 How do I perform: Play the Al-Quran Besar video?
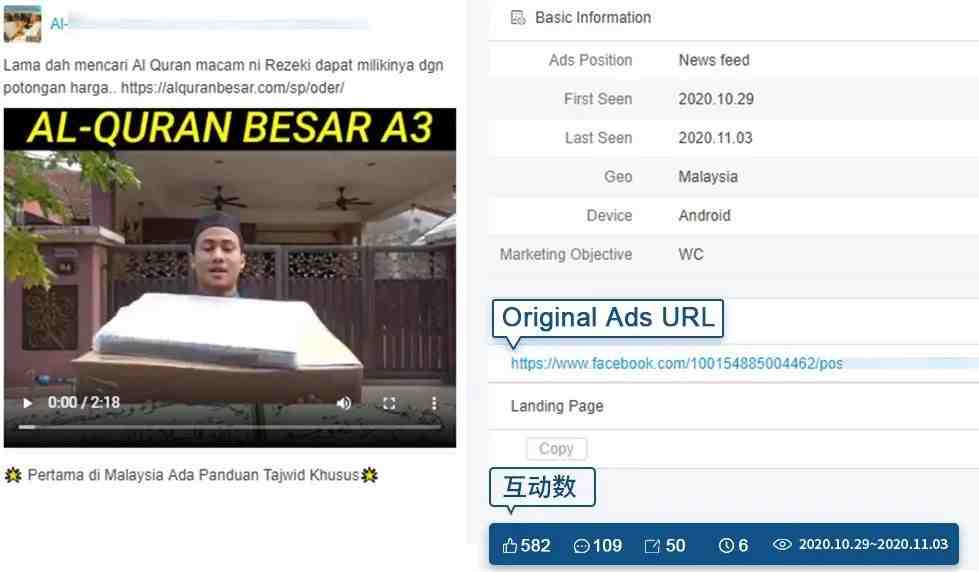27,403
